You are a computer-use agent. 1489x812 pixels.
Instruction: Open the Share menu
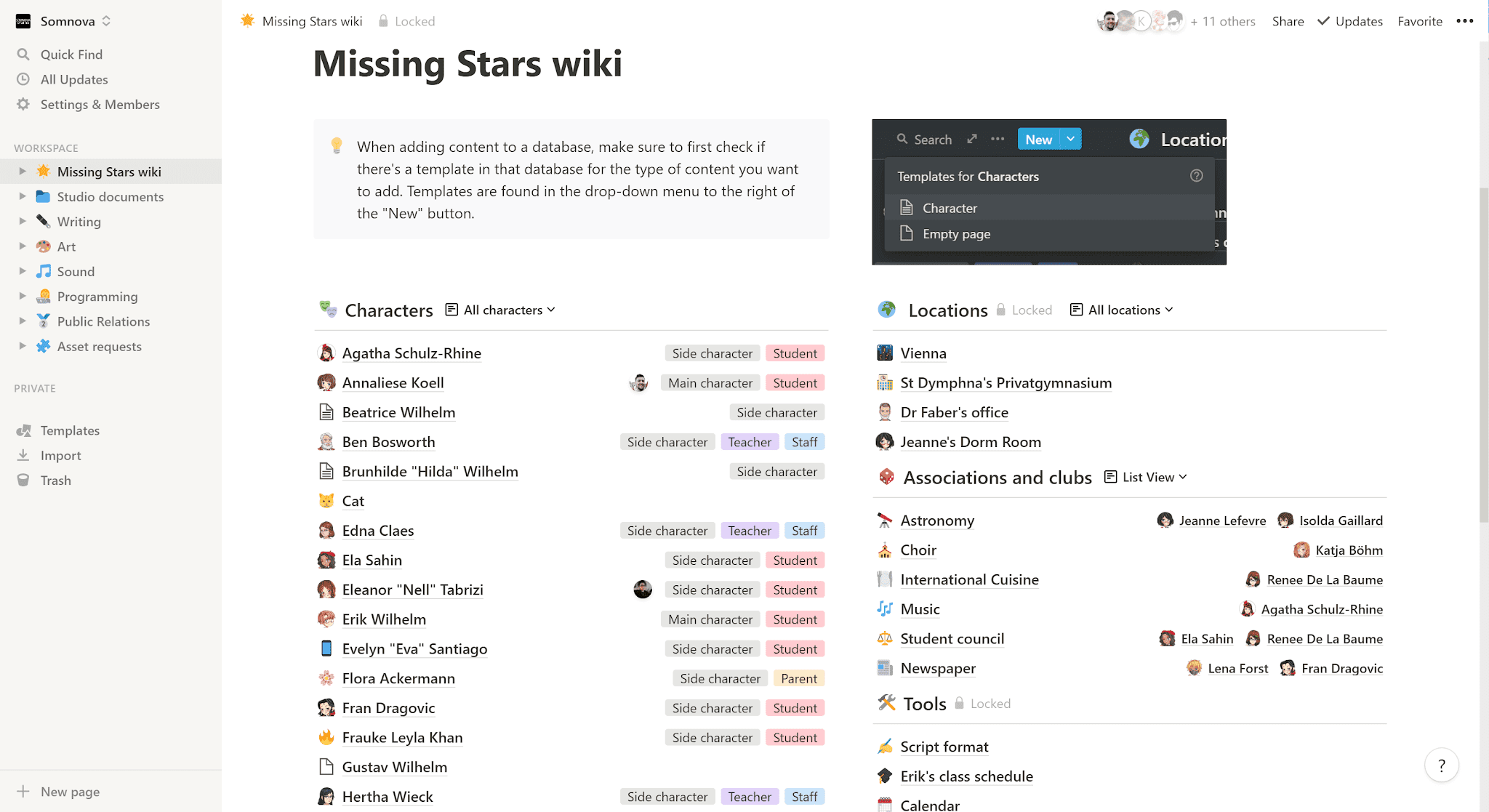(x=1288, y=21)
